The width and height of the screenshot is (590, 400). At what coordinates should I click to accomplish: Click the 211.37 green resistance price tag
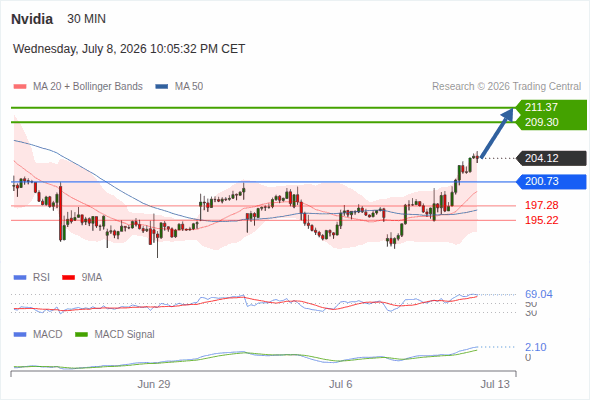(541, 107)
